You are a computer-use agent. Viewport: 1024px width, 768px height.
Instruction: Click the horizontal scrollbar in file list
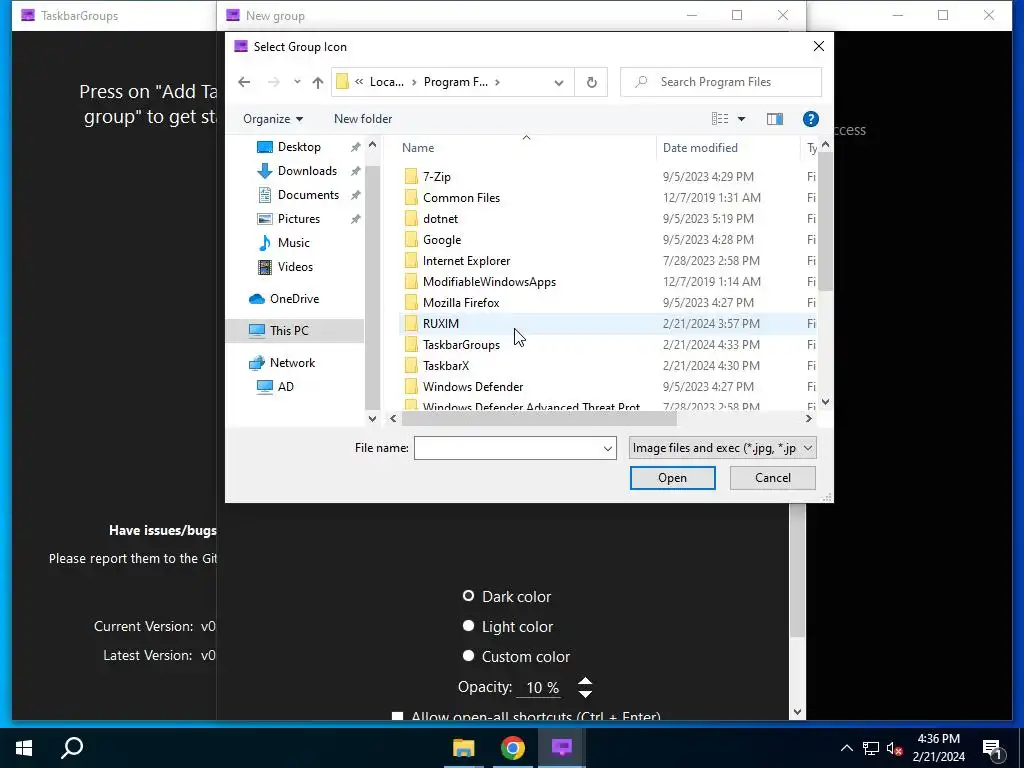(x=539, y=419)
